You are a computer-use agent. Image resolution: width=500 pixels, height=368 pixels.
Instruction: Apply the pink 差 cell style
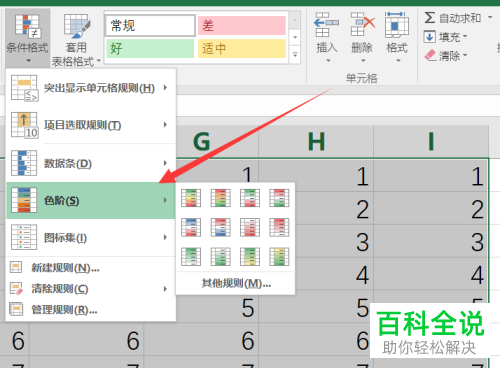(x=242, y=25)
